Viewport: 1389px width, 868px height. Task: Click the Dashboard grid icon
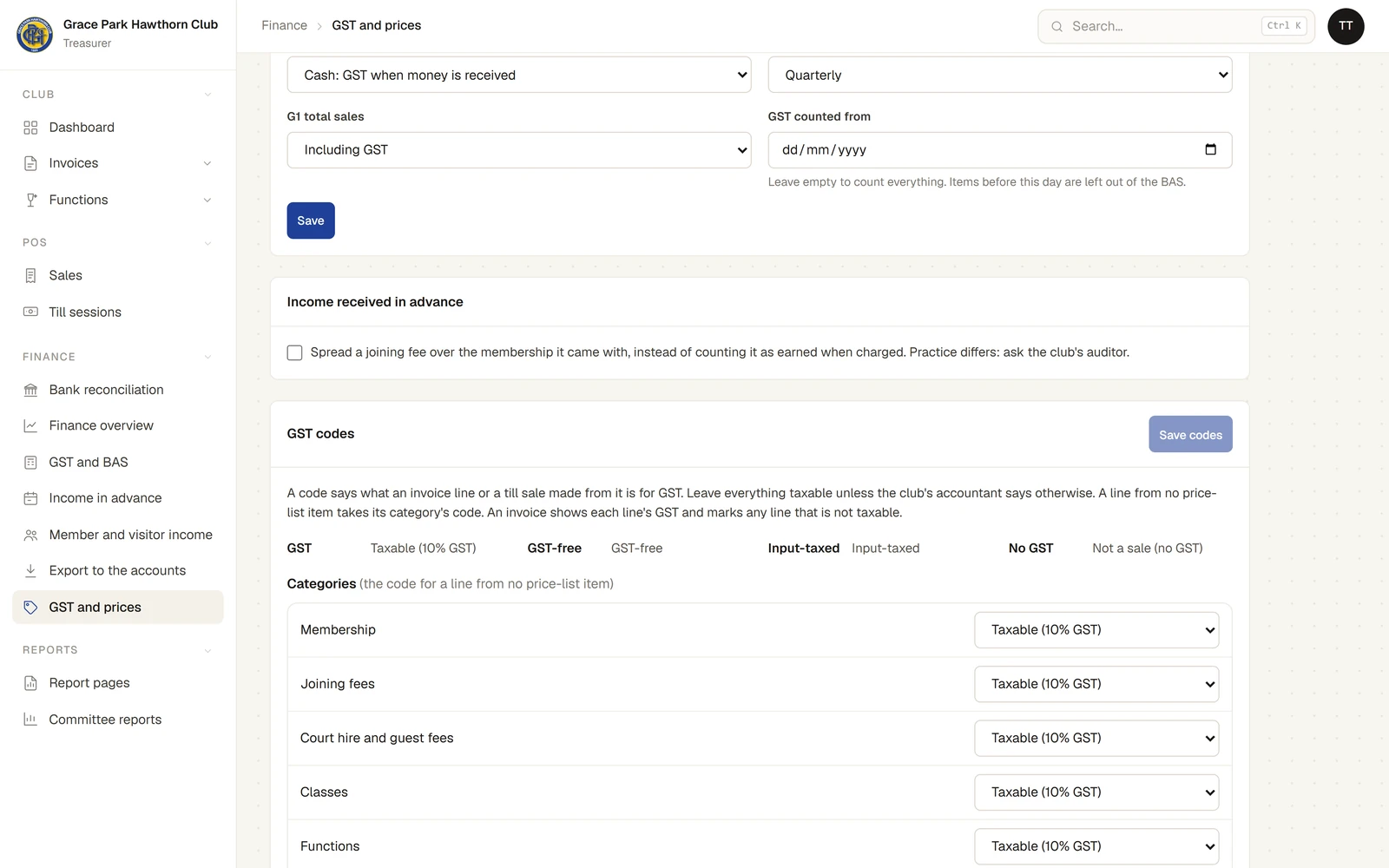[x=30, y=128]
